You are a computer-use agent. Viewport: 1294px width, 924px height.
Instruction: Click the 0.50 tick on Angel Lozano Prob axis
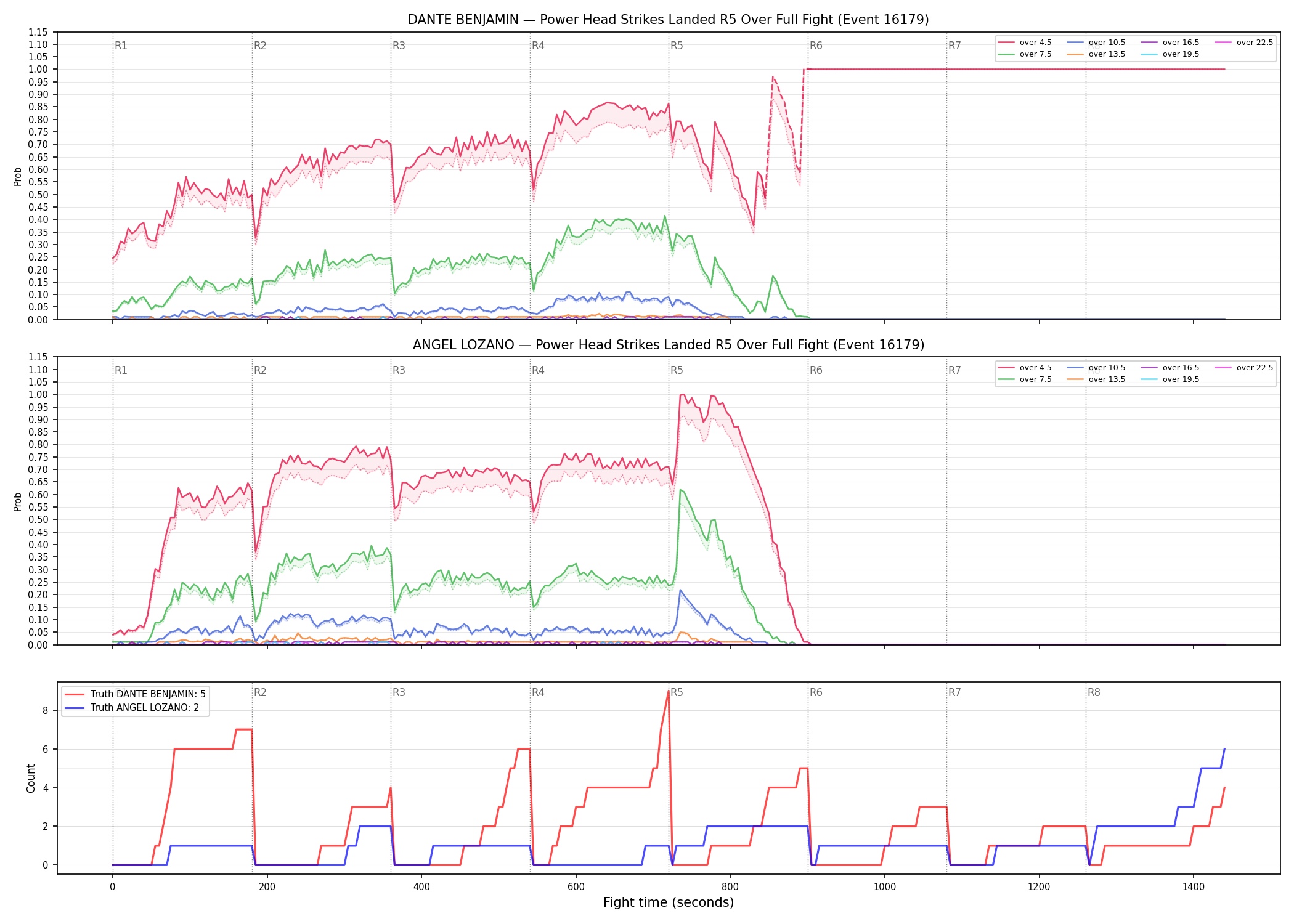[38, 519]
